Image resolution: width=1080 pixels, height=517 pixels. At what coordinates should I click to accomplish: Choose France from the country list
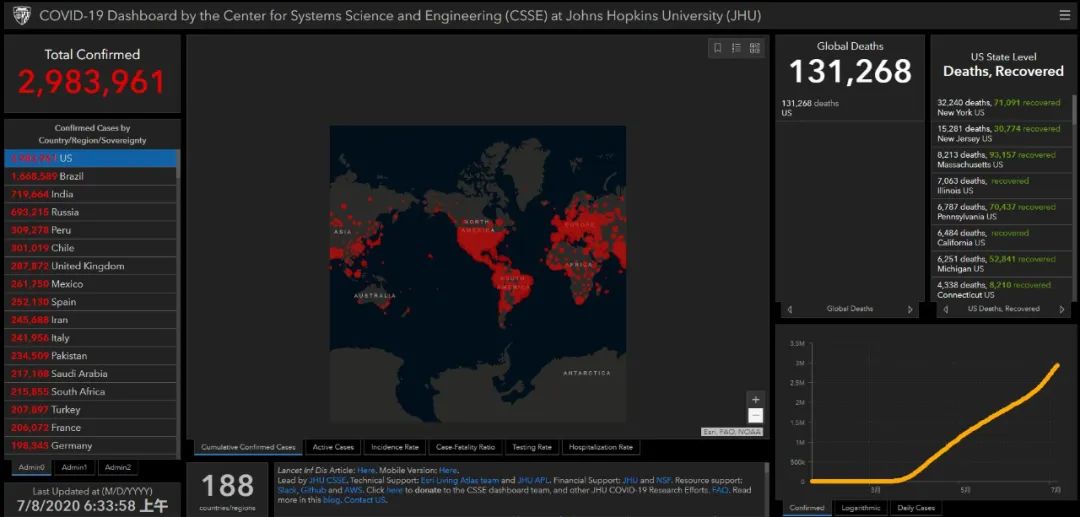pyautogui.click(x=90, y=427)
